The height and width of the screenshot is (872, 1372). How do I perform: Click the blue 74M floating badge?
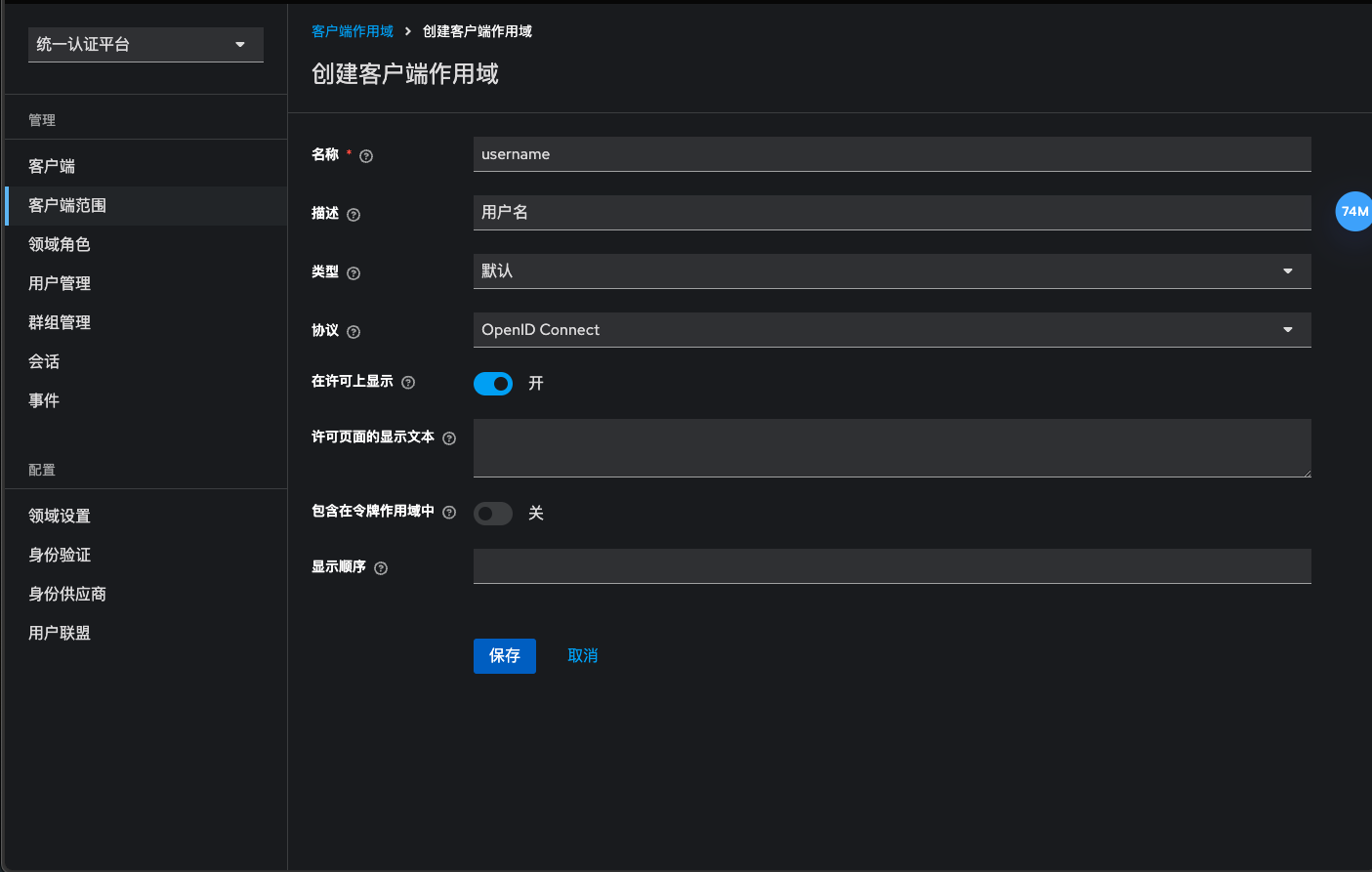click(1353, 211)
